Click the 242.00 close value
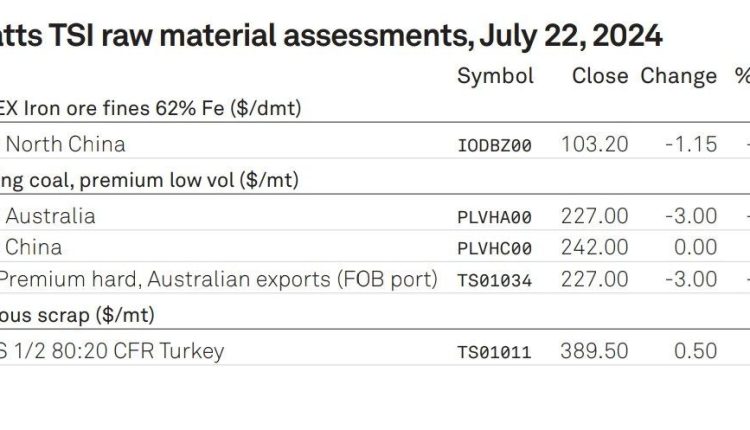The image size is (750, 430). 595,247
